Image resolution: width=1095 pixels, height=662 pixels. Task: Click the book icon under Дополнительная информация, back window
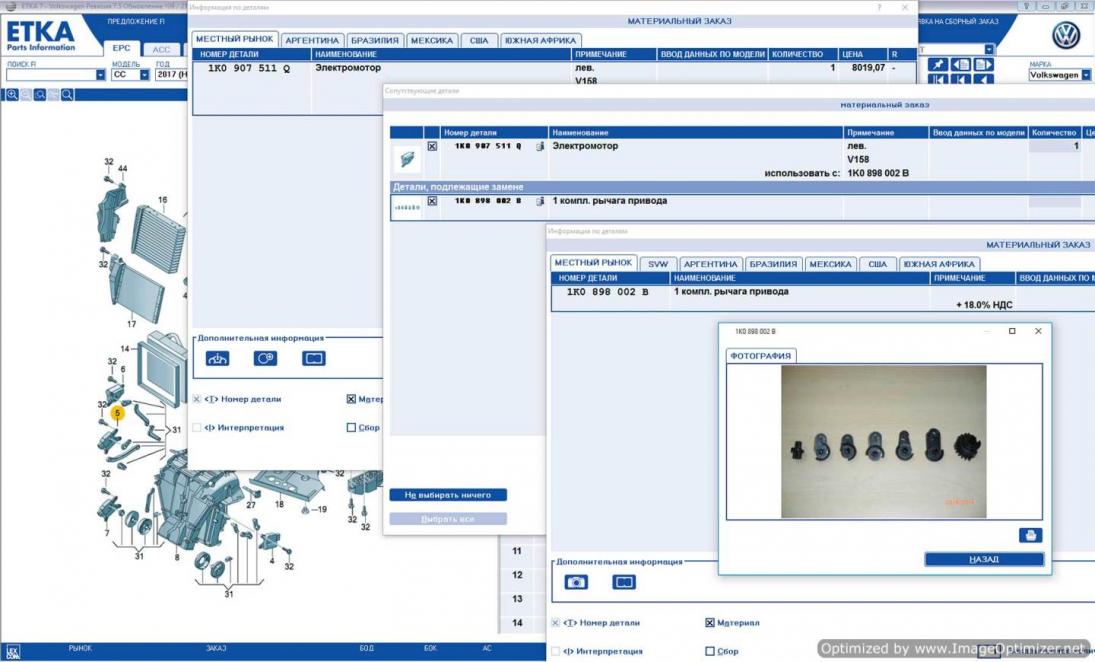[314, 358]
